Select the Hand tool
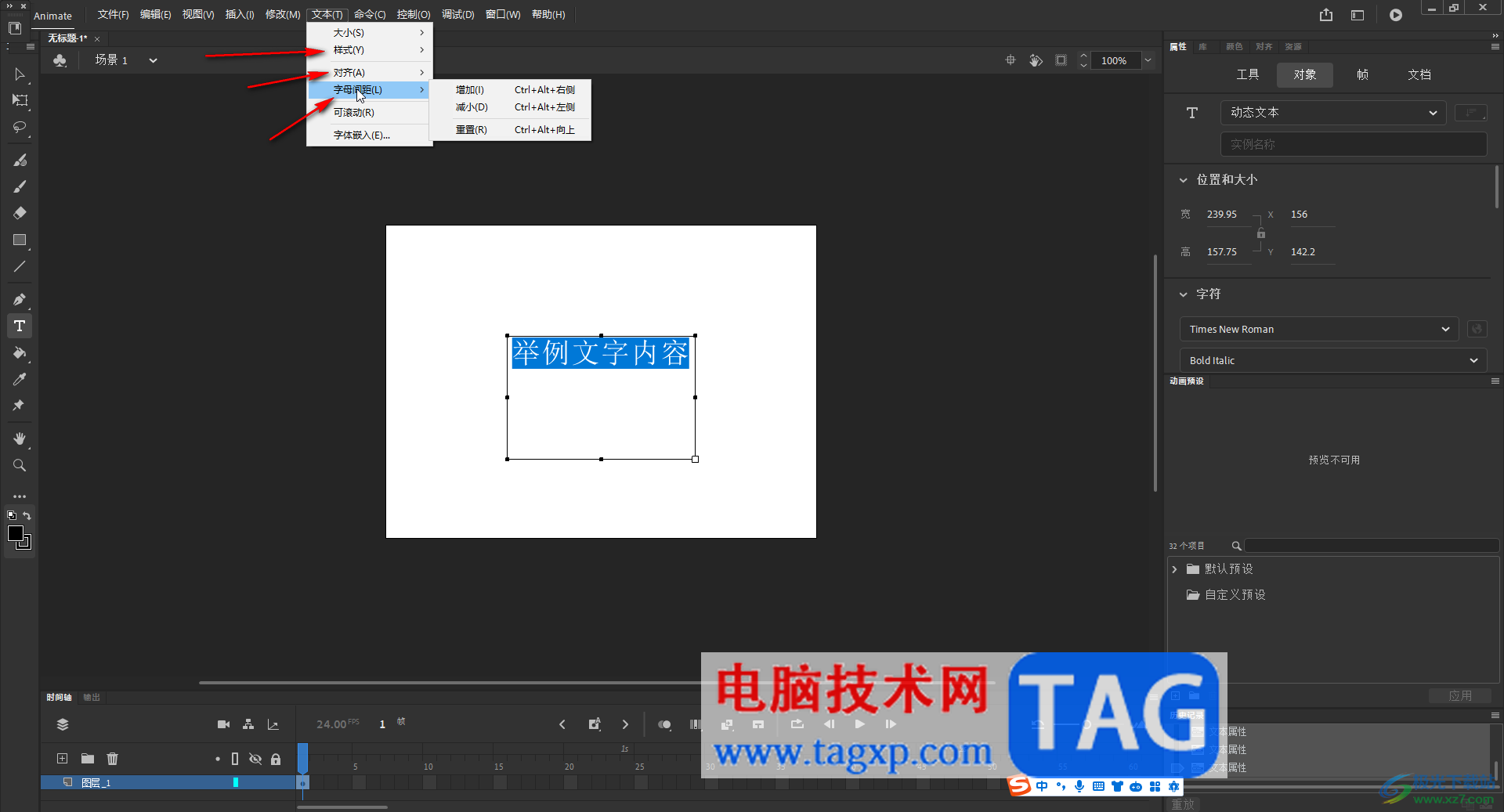Viewport: 1504px width, 812px height. click(x=20, y=438)
